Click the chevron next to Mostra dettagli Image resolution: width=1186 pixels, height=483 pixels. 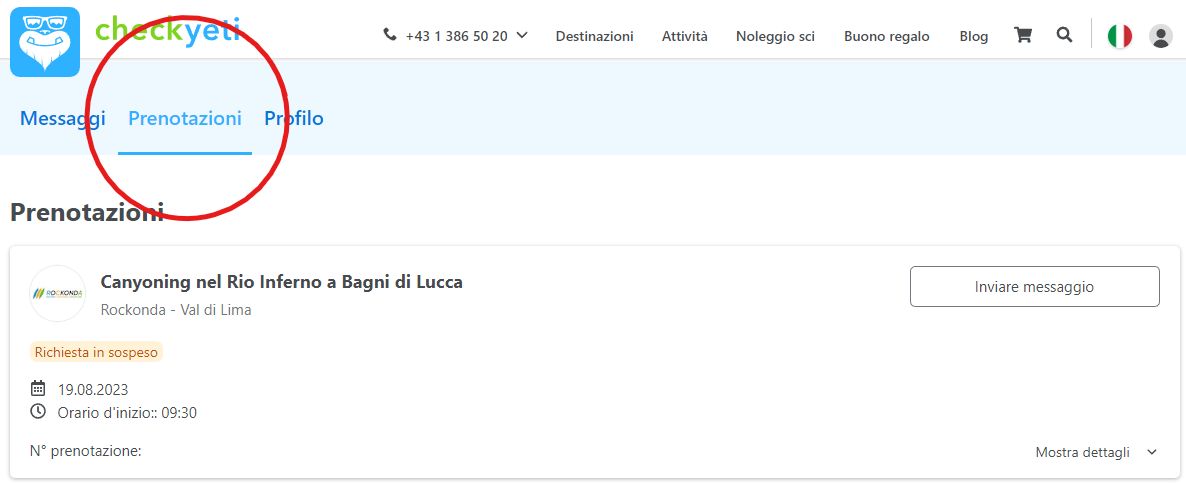[x=1151, y=452]
